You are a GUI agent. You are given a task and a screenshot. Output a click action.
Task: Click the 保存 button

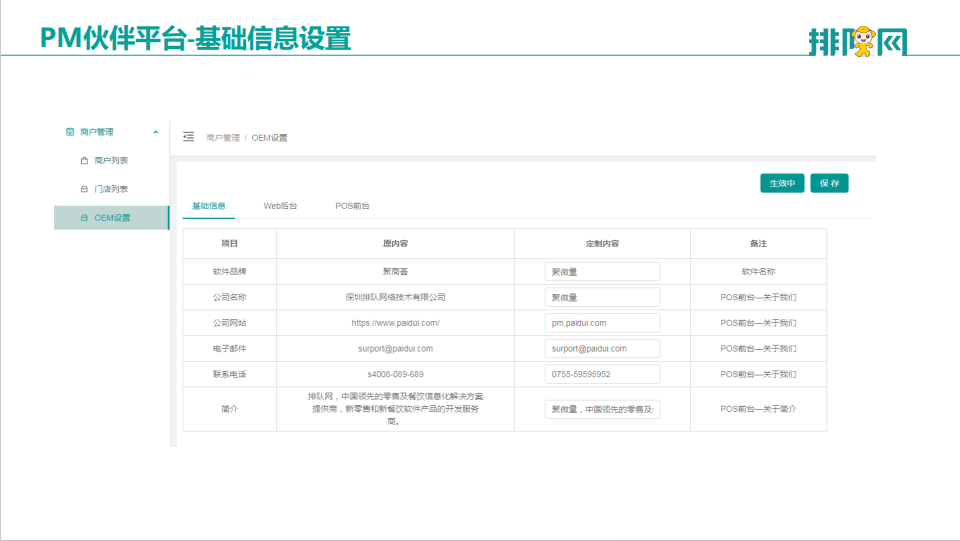[x=830, y=183]
